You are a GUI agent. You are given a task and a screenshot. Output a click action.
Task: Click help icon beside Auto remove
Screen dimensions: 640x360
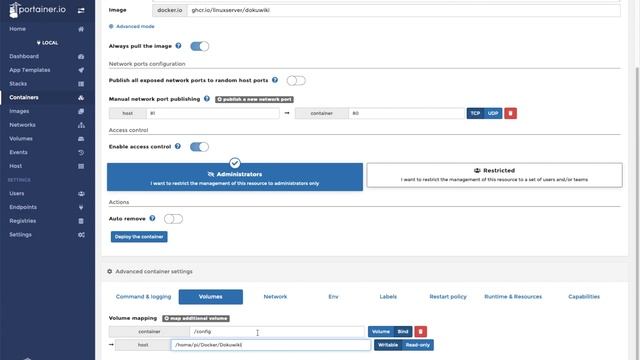point(152,218)
